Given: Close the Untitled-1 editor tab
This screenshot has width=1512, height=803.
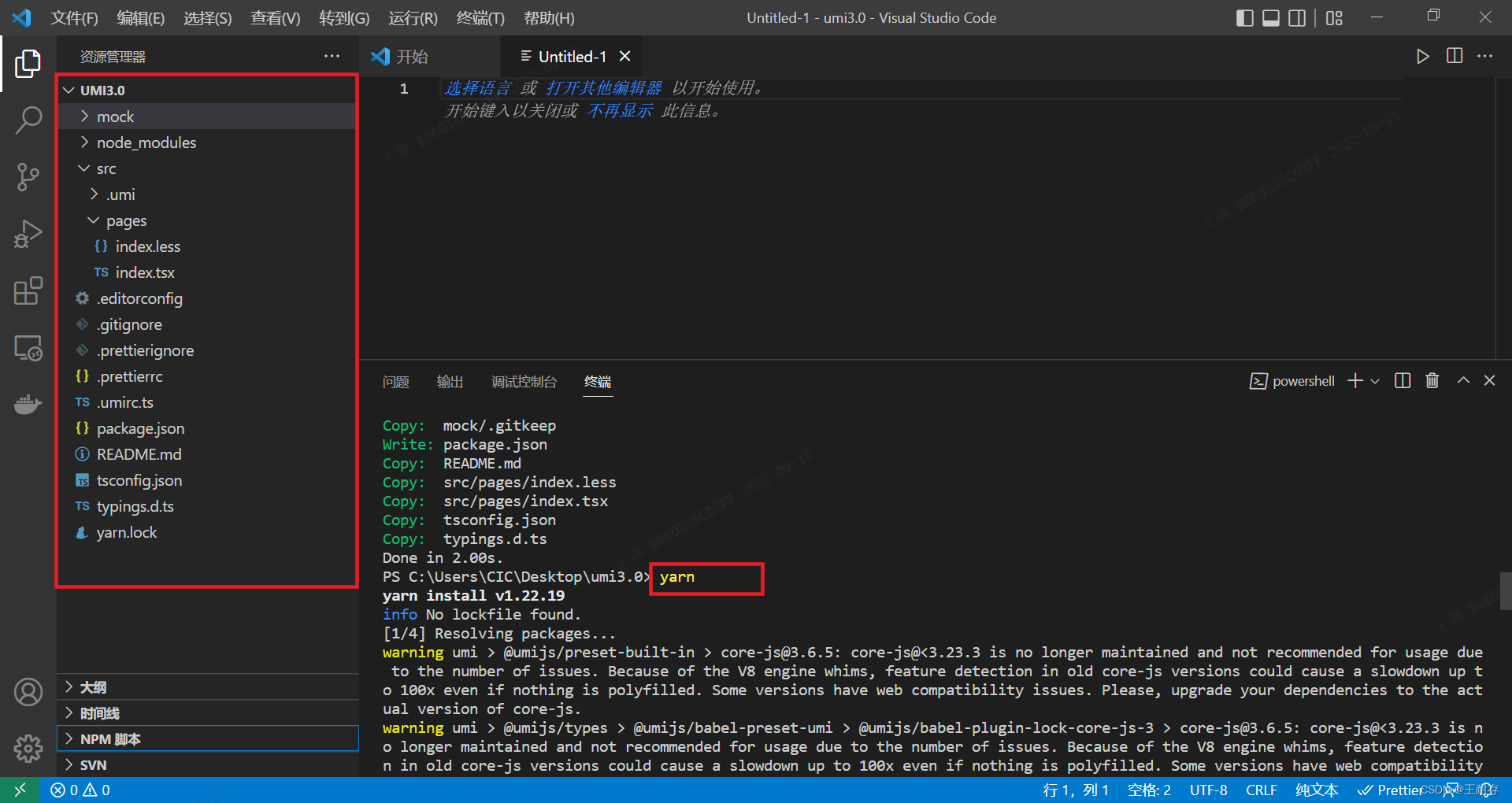Looking at the screenshot, I should tap(625, 56).
